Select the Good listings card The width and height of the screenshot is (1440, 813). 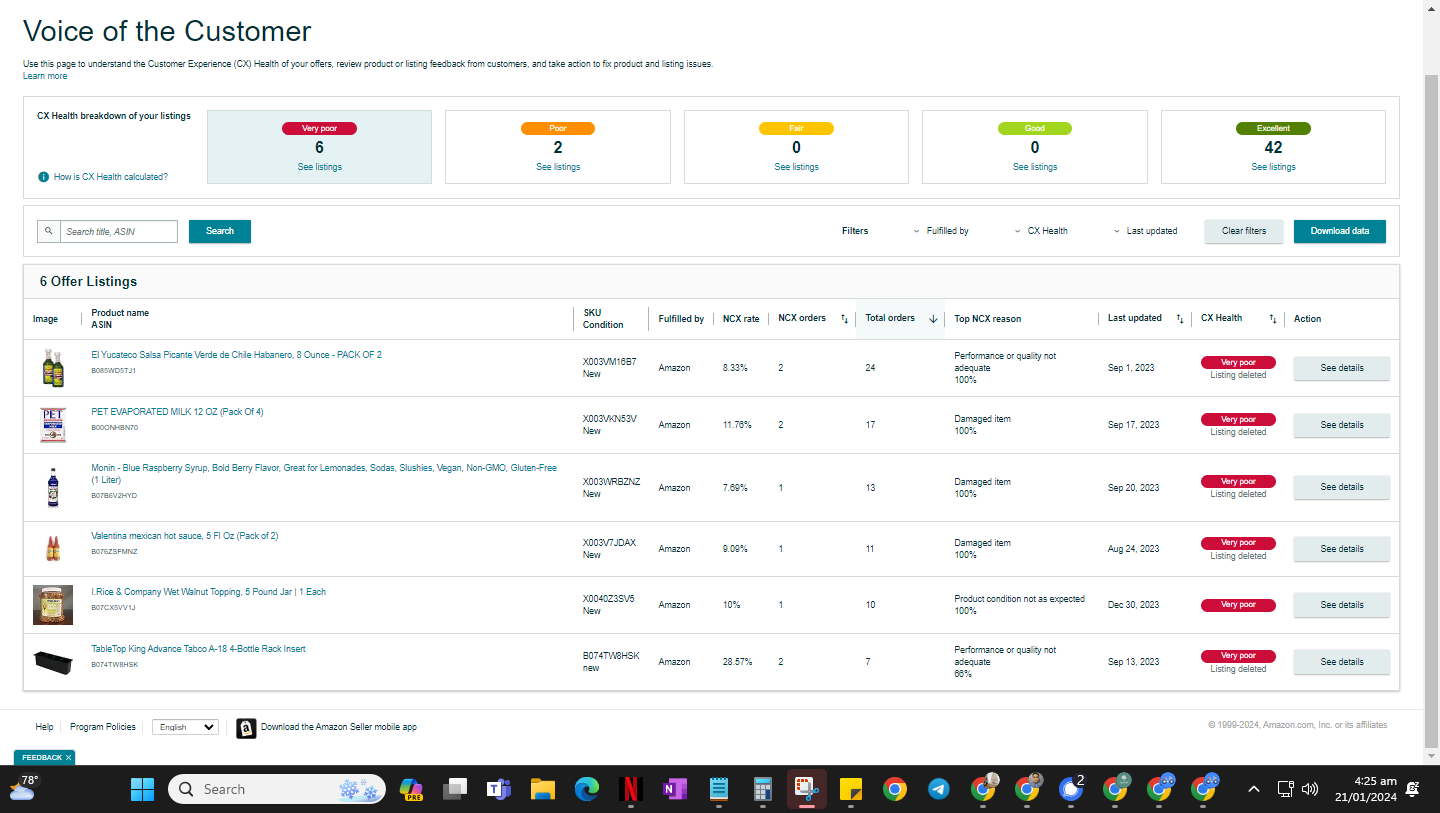(1034, 147)
